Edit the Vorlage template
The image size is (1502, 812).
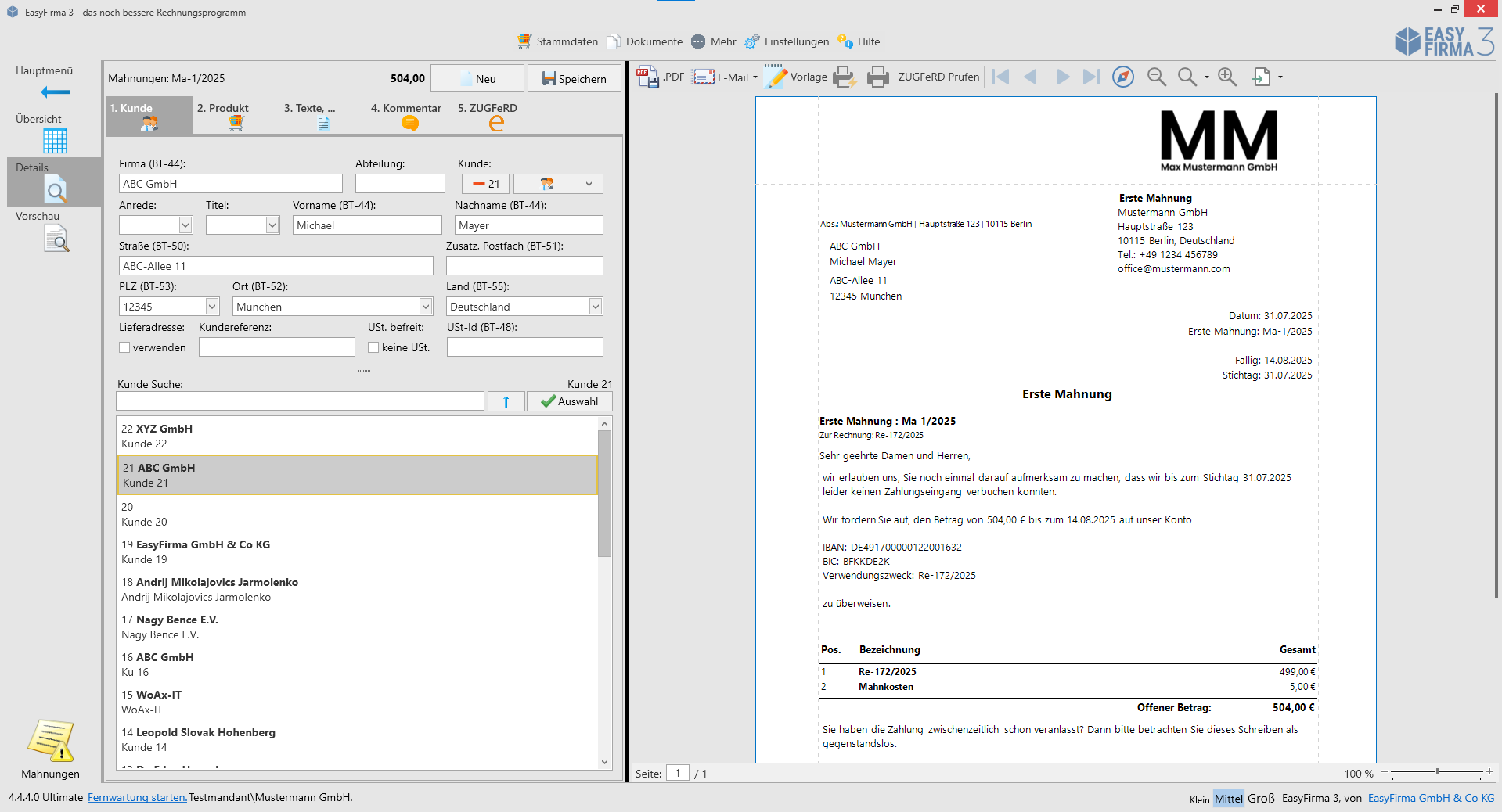pyautogui.click(x=795, y=77)
